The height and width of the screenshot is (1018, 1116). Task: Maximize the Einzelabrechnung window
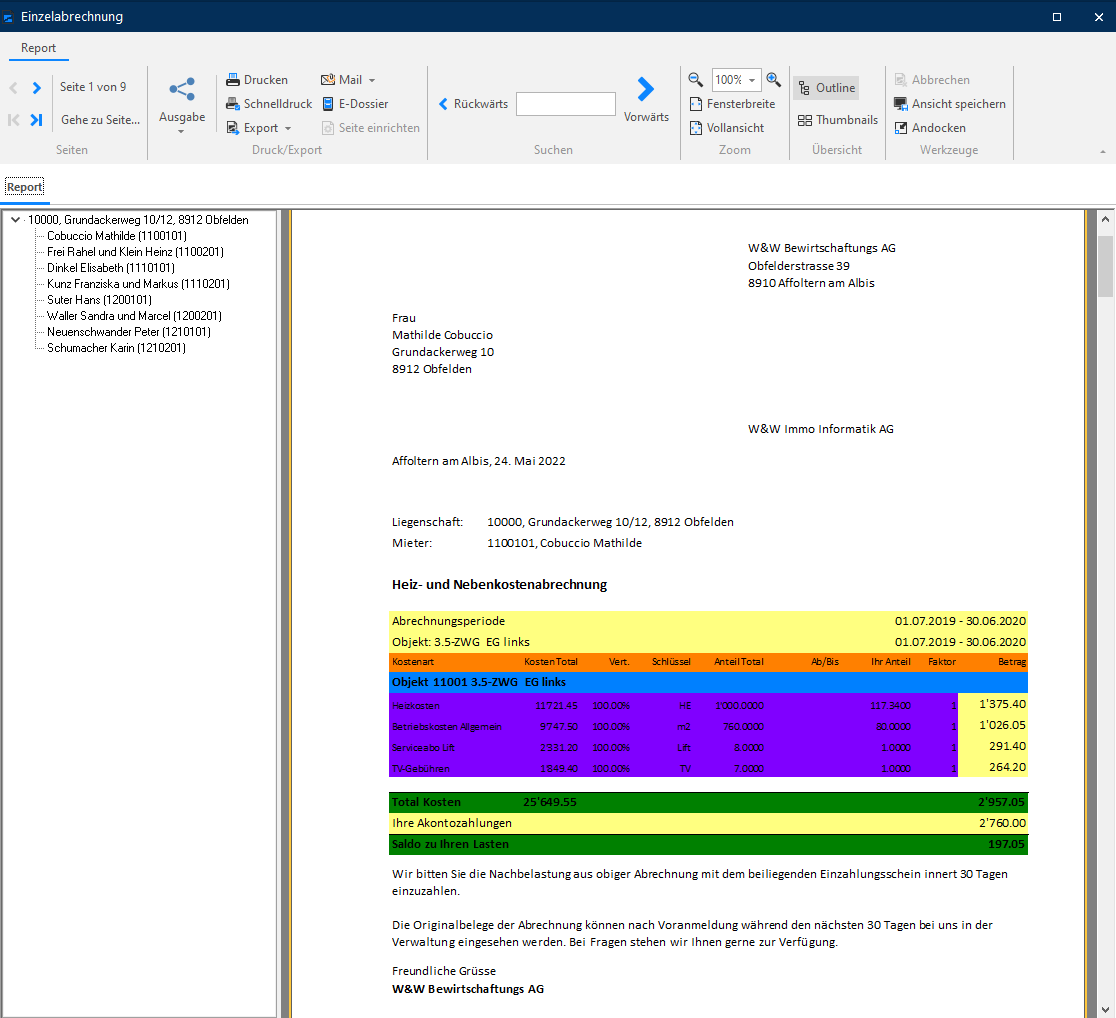click(x=1057, y=17)
